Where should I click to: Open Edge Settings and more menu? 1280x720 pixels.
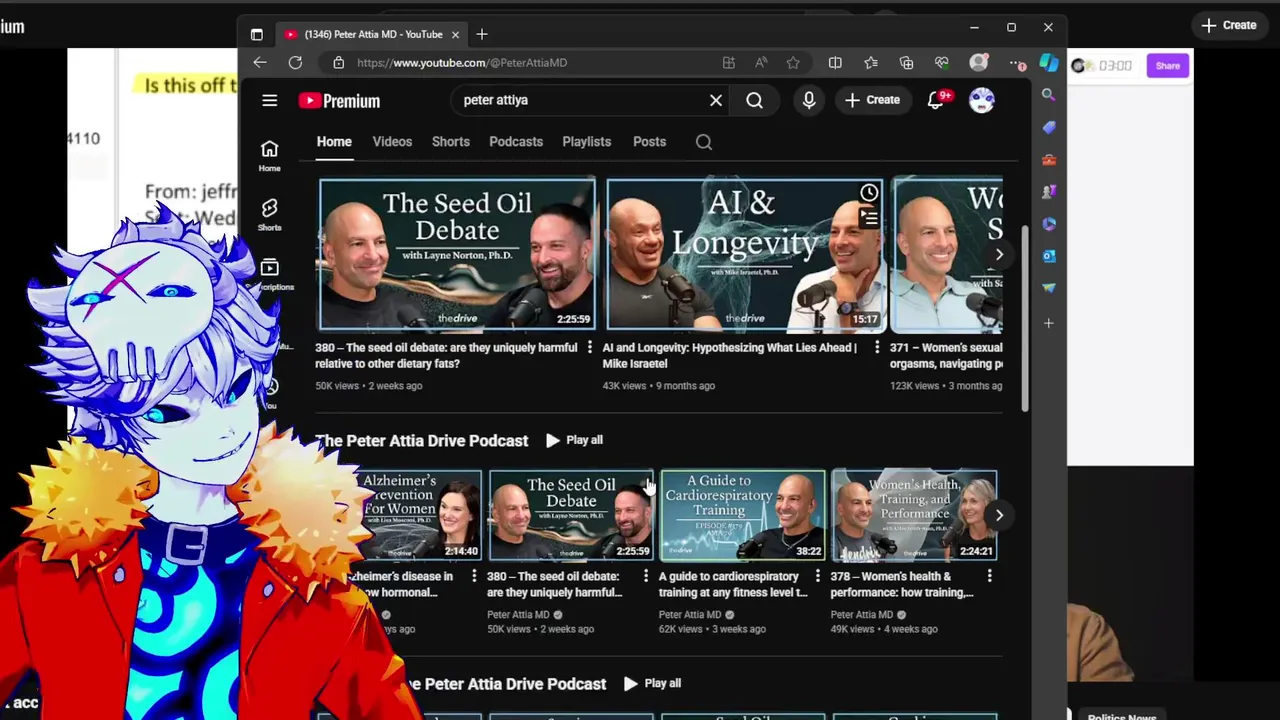pyautogui.click(x=1017, y=63)
